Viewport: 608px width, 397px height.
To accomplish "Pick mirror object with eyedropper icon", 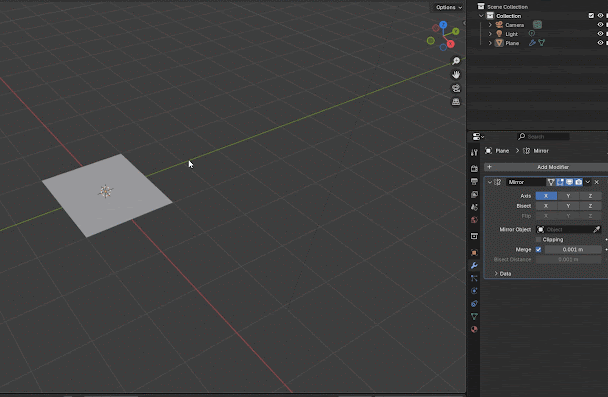I will click(x=597, y=230).
